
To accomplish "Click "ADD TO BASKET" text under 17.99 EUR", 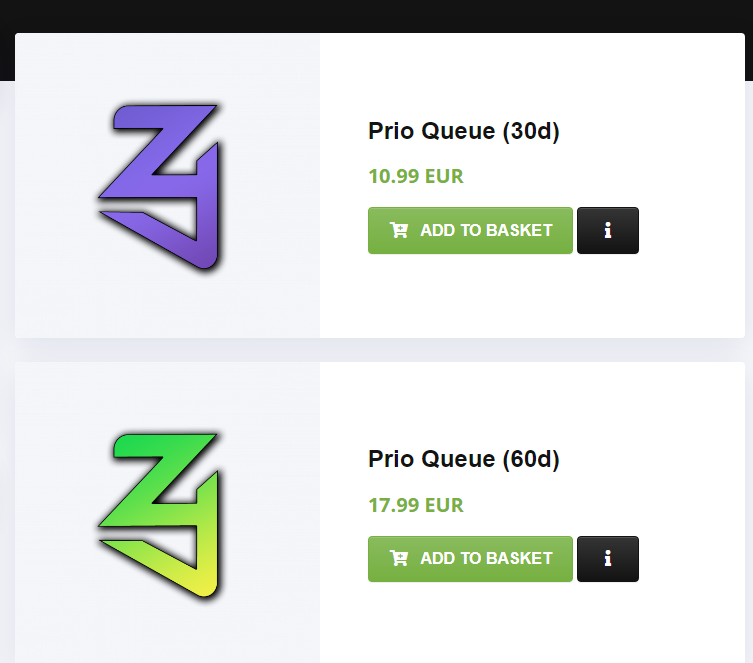I will [x=486, y=559].
